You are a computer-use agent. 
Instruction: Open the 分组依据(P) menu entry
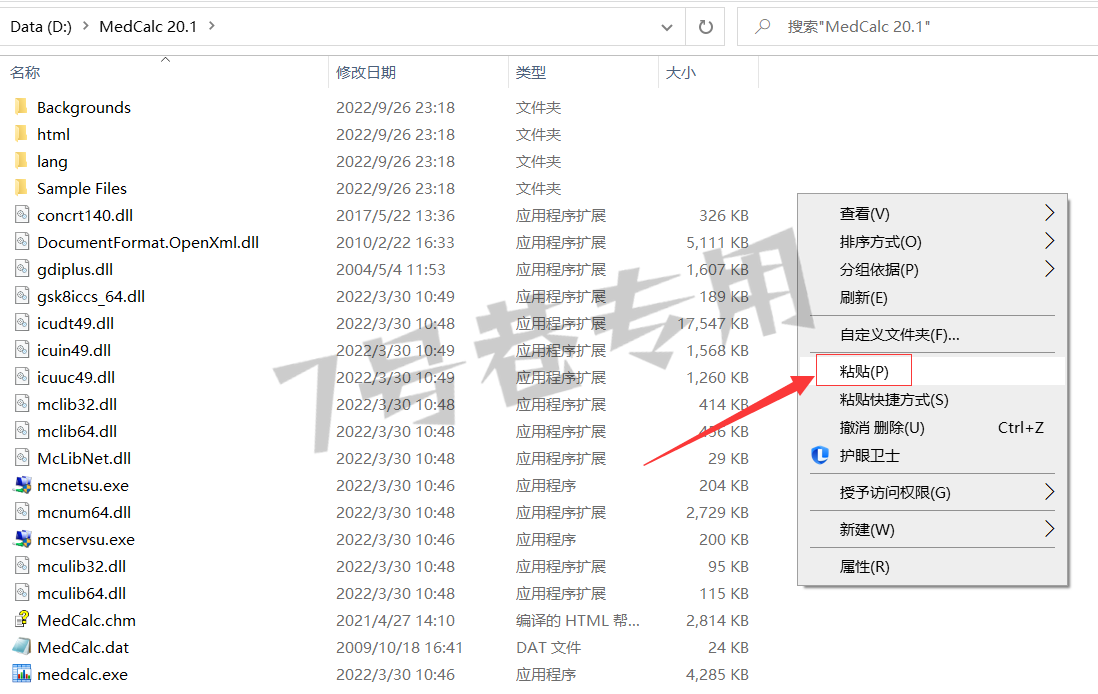[x=933, y=270]
